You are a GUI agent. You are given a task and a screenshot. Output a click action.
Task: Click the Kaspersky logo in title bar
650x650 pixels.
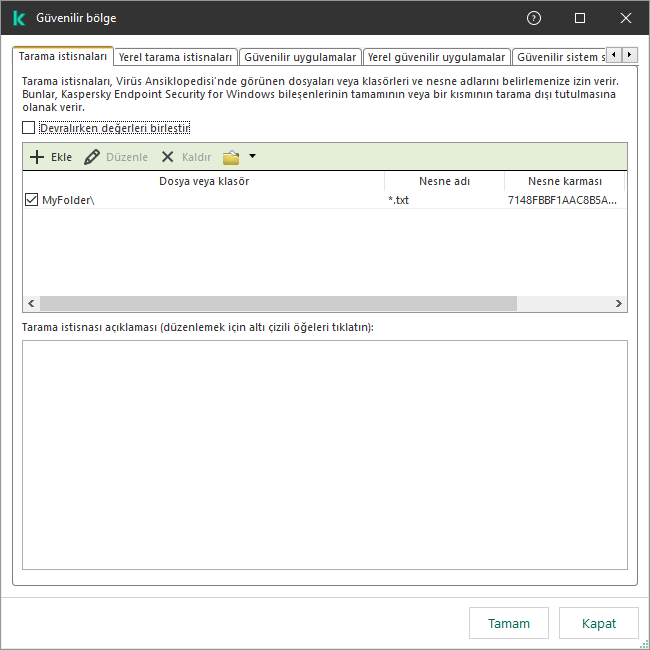19,18
